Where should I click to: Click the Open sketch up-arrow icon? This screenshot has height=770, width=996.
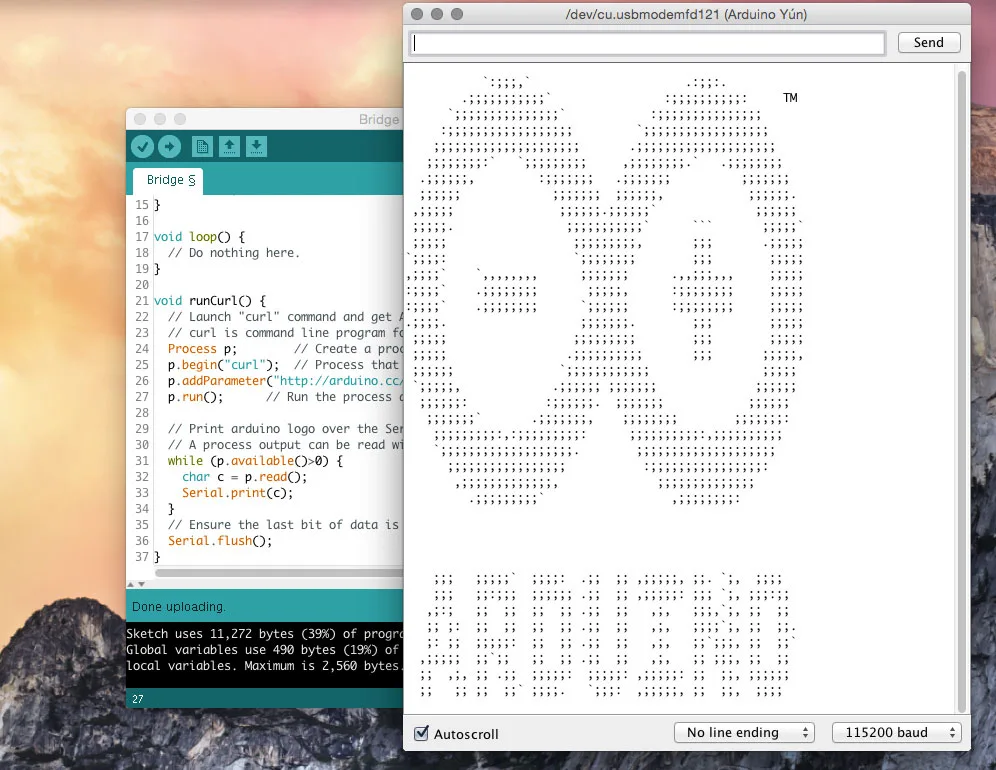coord(229,147)
